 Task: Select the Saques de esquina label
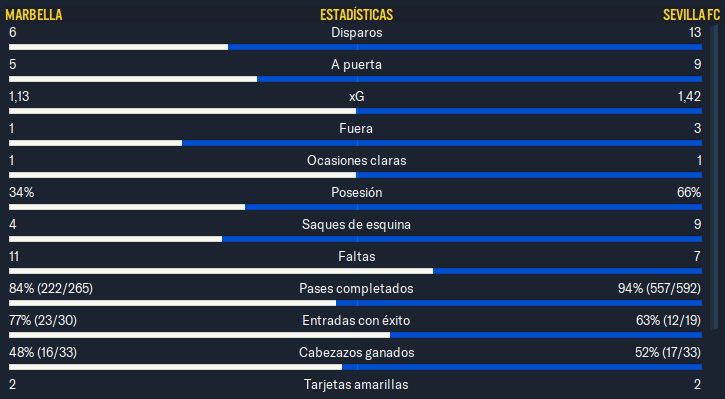(356, 225)
